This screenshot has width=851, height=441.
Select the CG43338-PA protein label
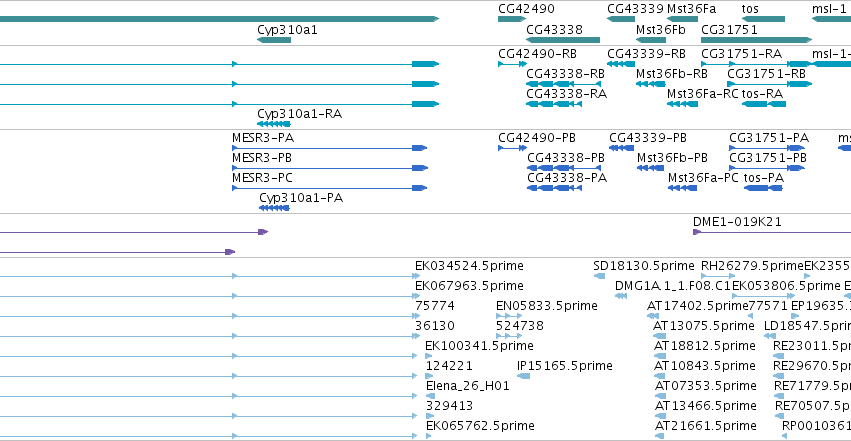coord(567,178)
